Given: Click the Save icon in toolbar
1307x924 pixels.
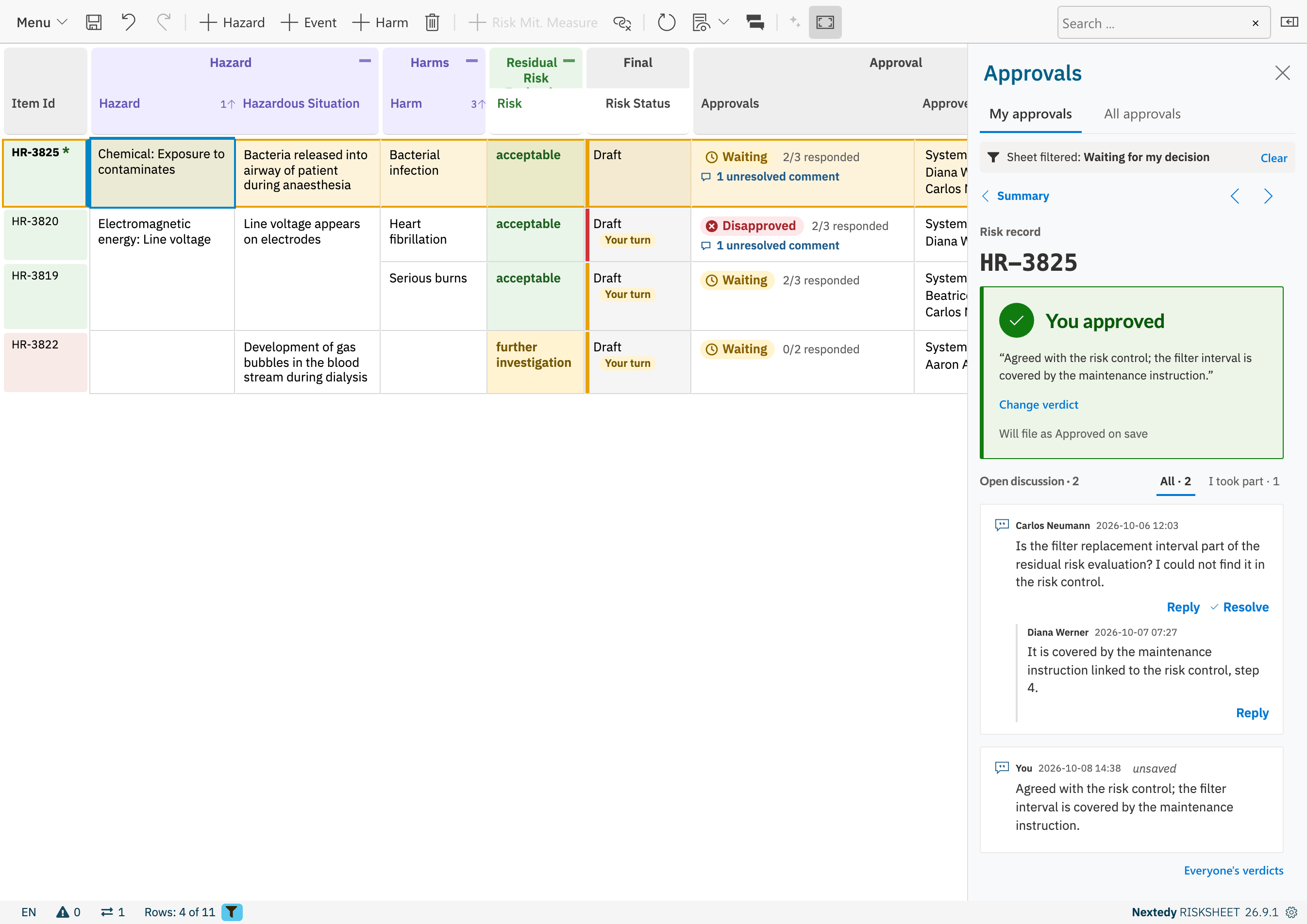Looking at the screenshot, I should (x=93, y=23).
